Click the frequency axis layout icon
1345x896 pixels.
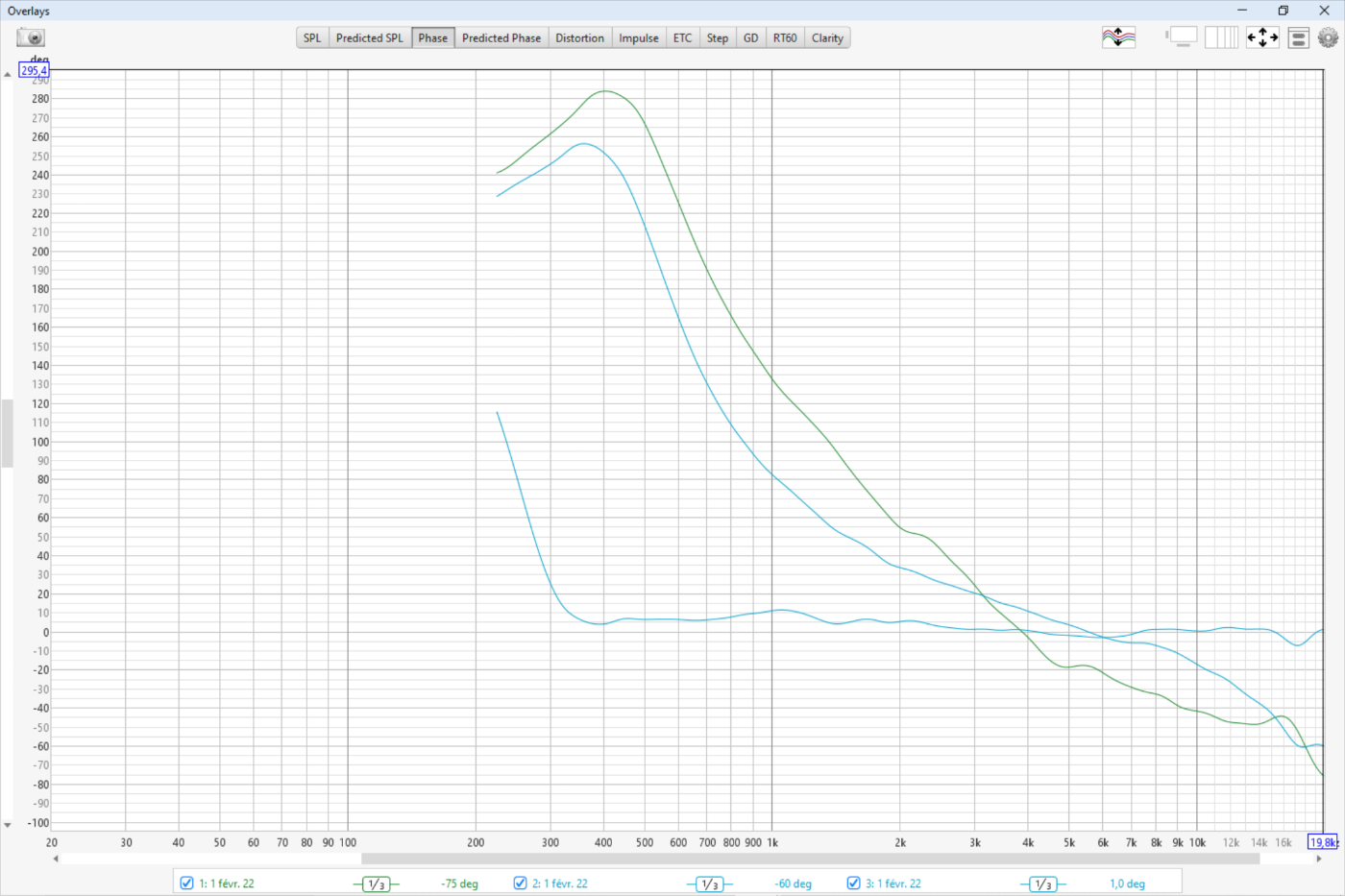point(1221,37)
